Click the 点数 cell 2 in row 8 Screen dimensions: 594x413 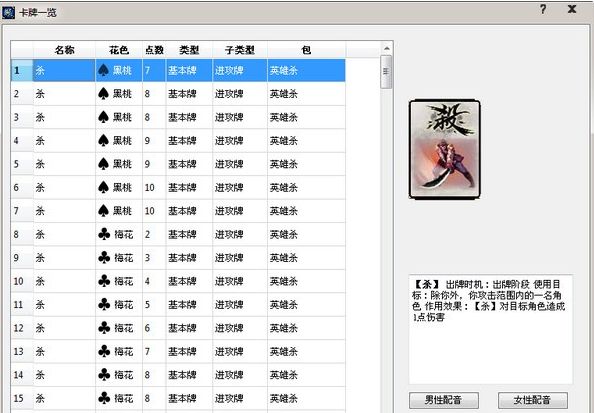[x=154, y=235]
